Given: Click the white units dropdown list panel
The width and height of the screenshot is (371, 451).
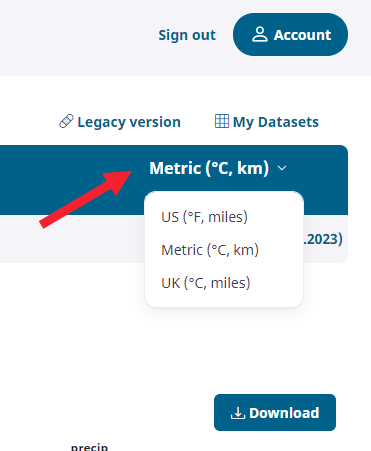Looking at the screenshot, I should click(224, 249).
